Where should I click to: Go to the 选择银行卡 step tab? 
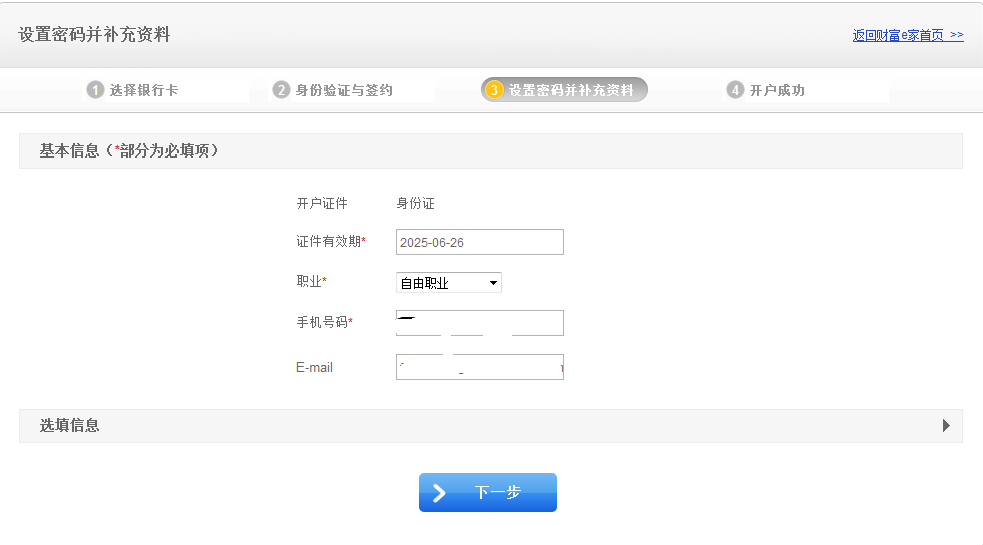point(144,90)
